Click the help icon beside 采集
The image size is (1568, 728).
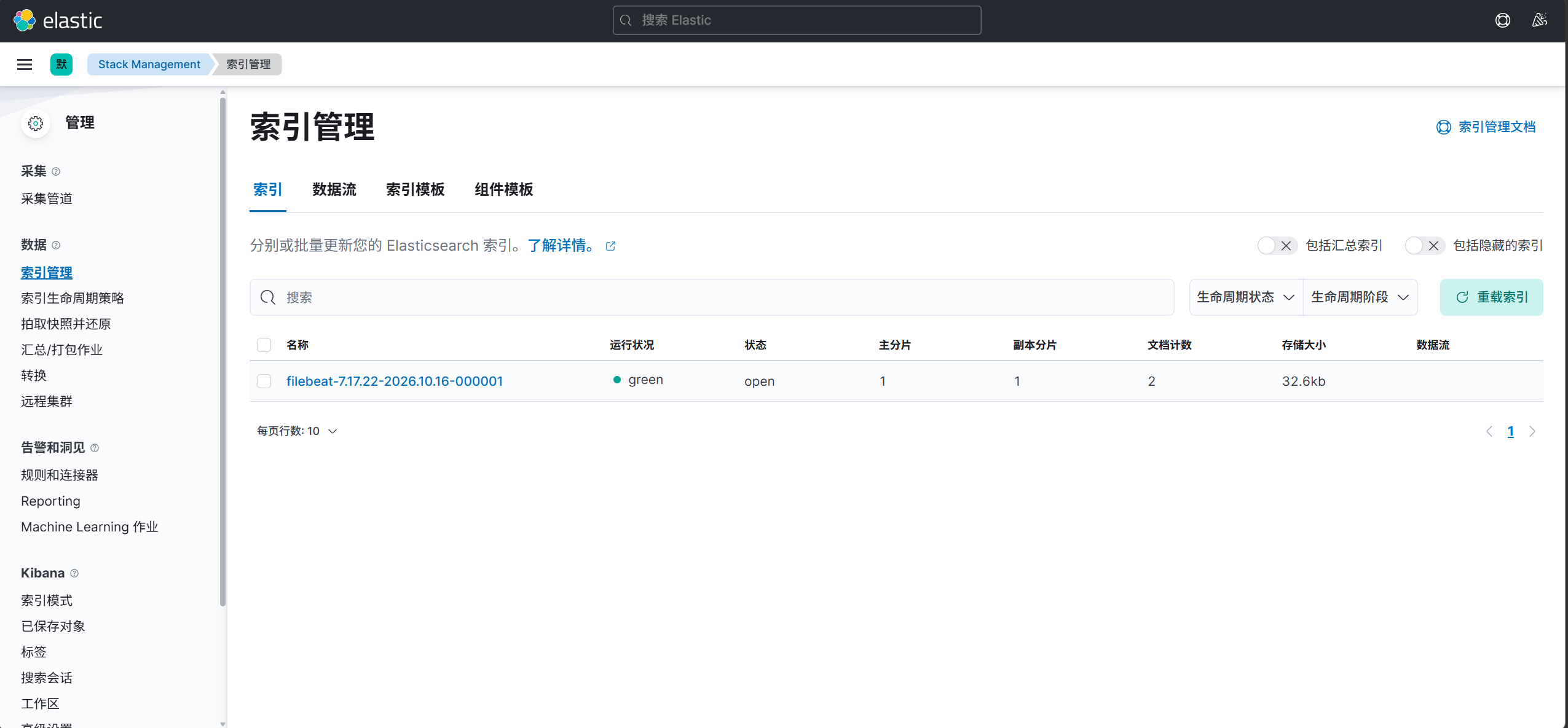56,171
